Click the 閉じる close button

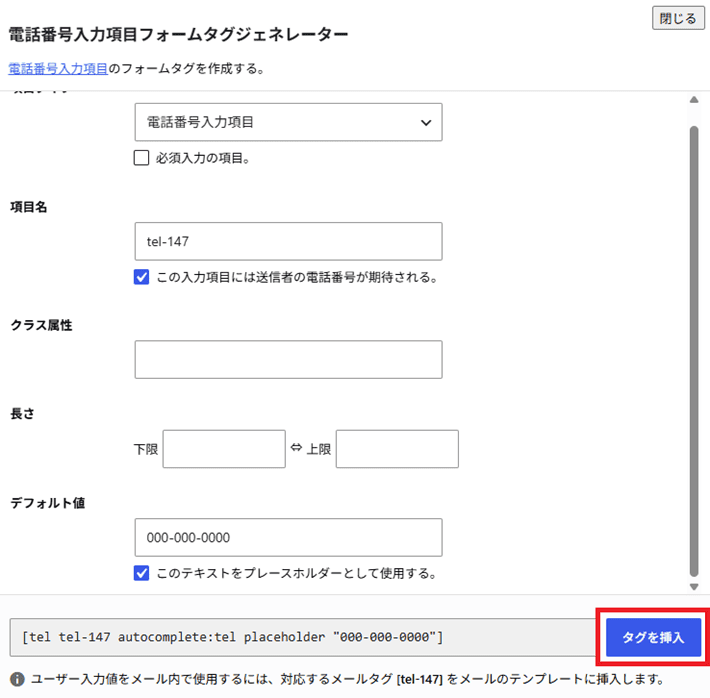(x=678, y=18)
